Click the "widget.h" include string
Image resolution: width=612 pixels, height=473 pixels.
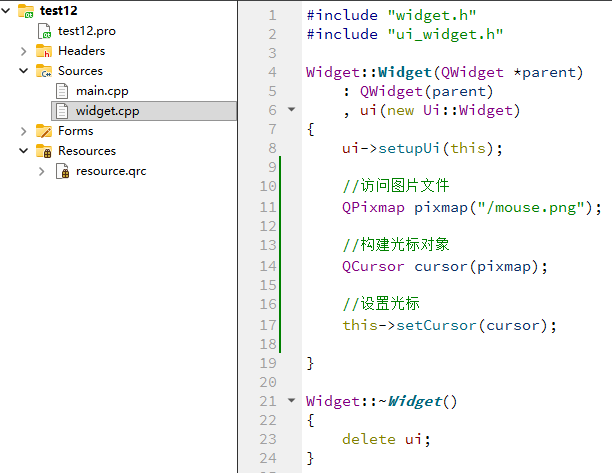tap(432, 16)
